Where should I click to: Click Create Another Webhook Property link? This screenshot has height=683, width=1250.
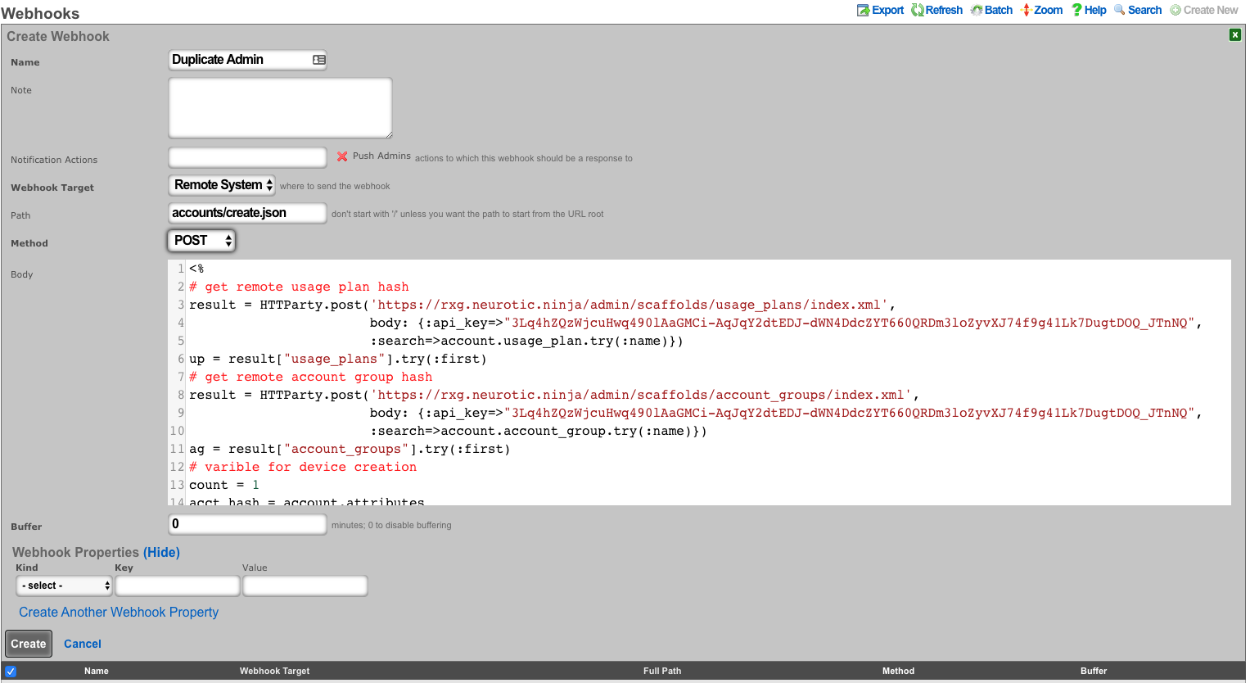pyautogui.click(x=119, y=612)
